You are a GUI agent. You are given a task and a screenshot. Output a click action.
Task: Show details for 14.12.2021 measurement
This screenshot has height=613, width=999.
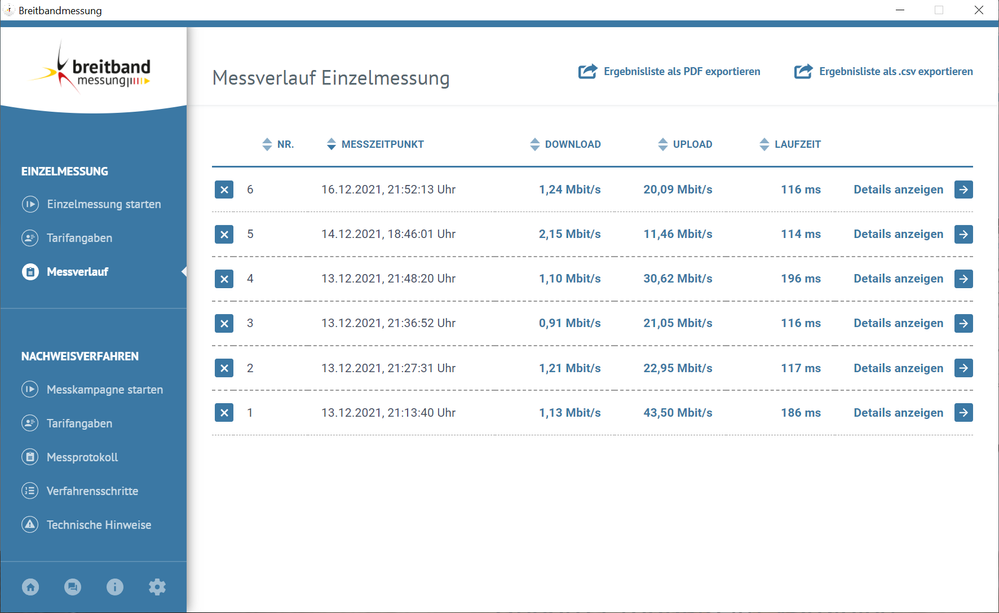[x=898, y=234]
